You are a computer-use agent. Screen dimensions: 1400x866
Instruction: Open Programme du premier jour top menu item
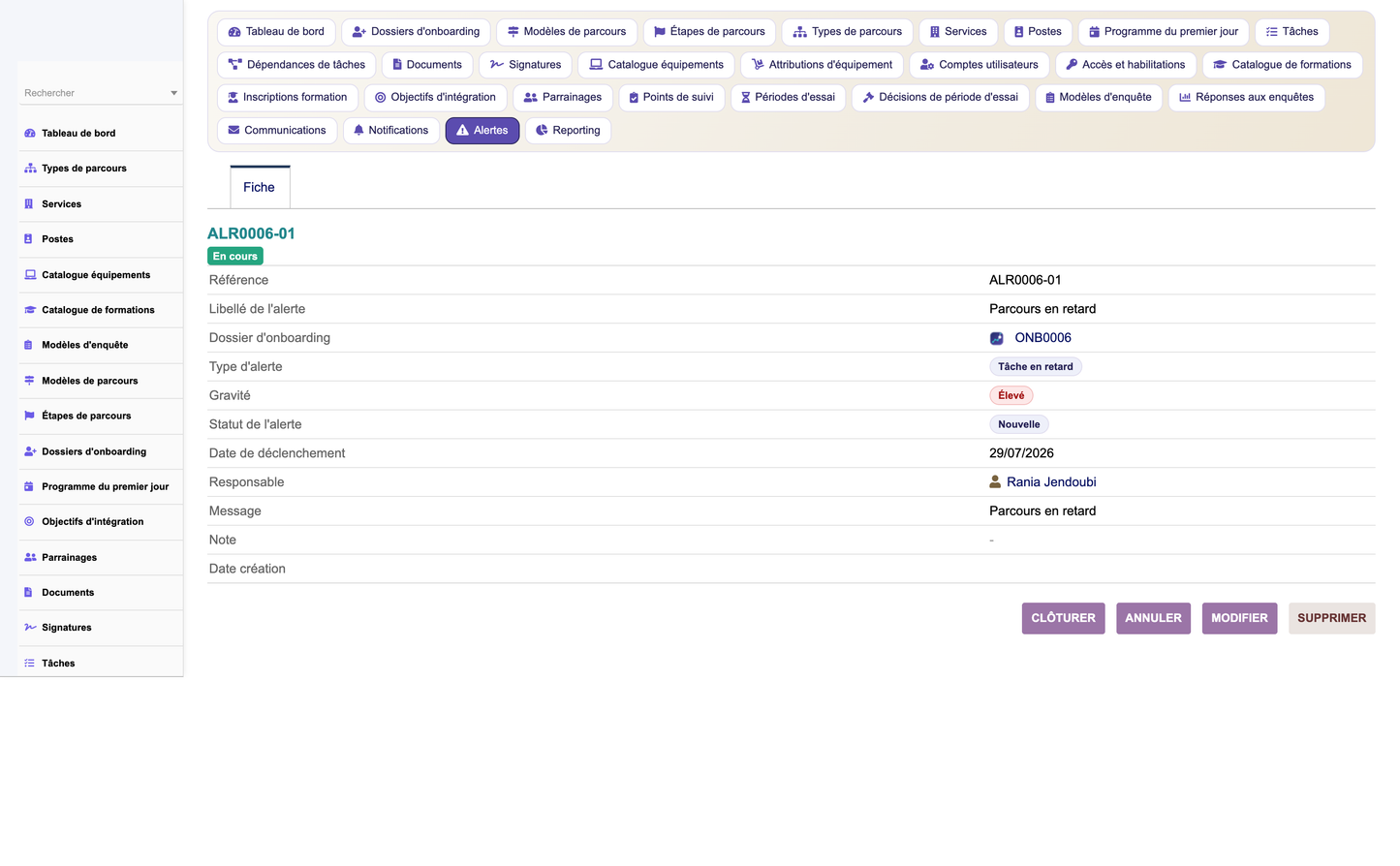1163,32
